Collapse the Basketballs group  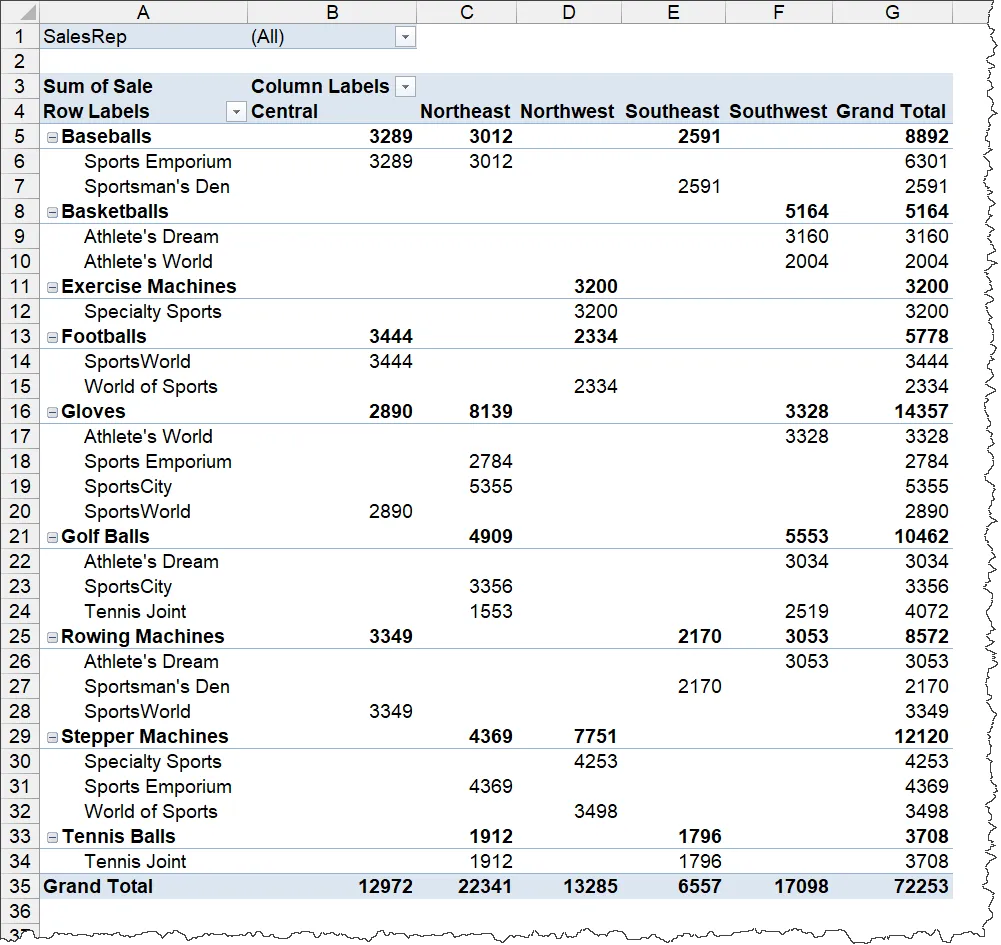[52, 212]
